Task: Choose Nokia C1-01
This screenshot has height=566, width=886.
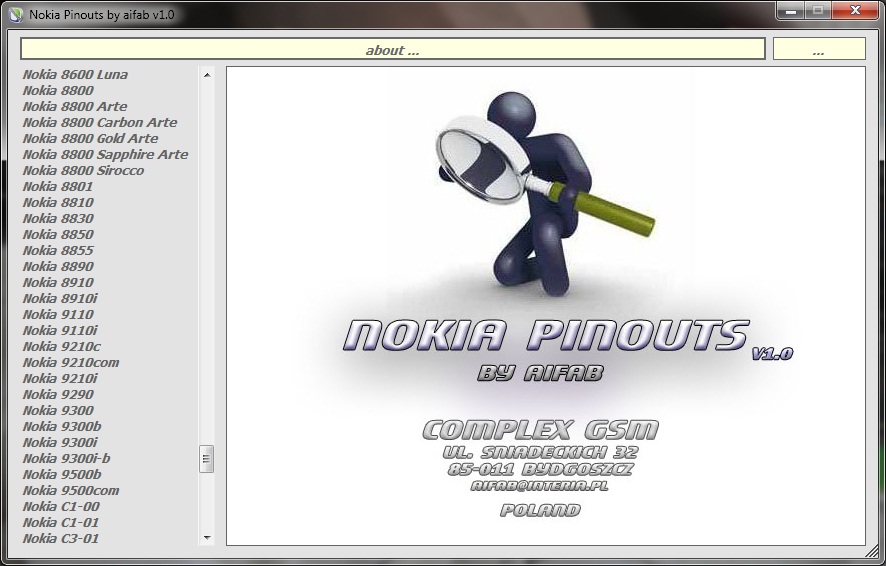Action: [61, 523]
